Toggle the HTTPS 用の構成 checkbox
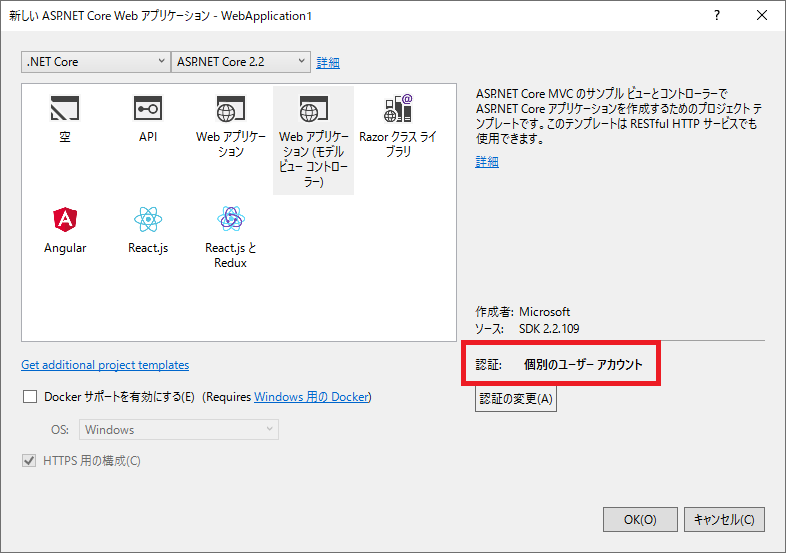The image size is (786, 553). [x=29, y=461]
